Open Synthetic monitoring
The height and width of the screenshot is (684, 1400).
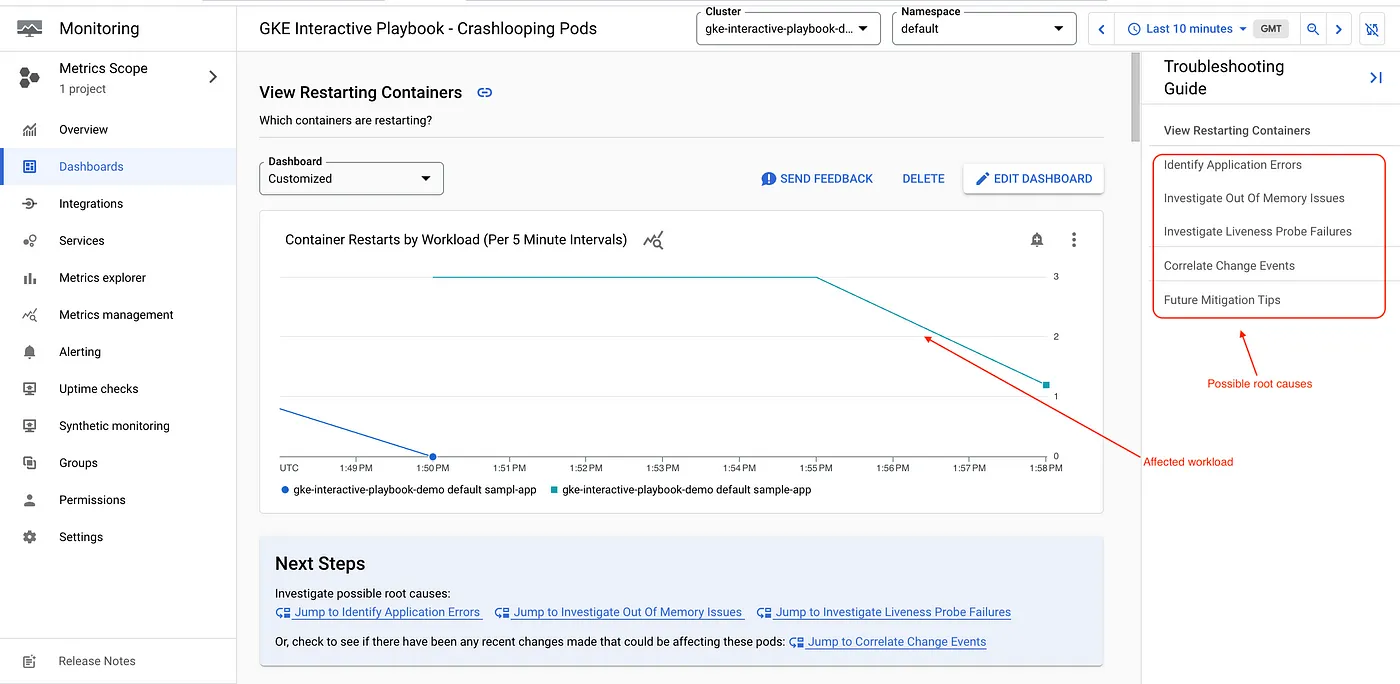pyautogui.click(x=114, y=426)
